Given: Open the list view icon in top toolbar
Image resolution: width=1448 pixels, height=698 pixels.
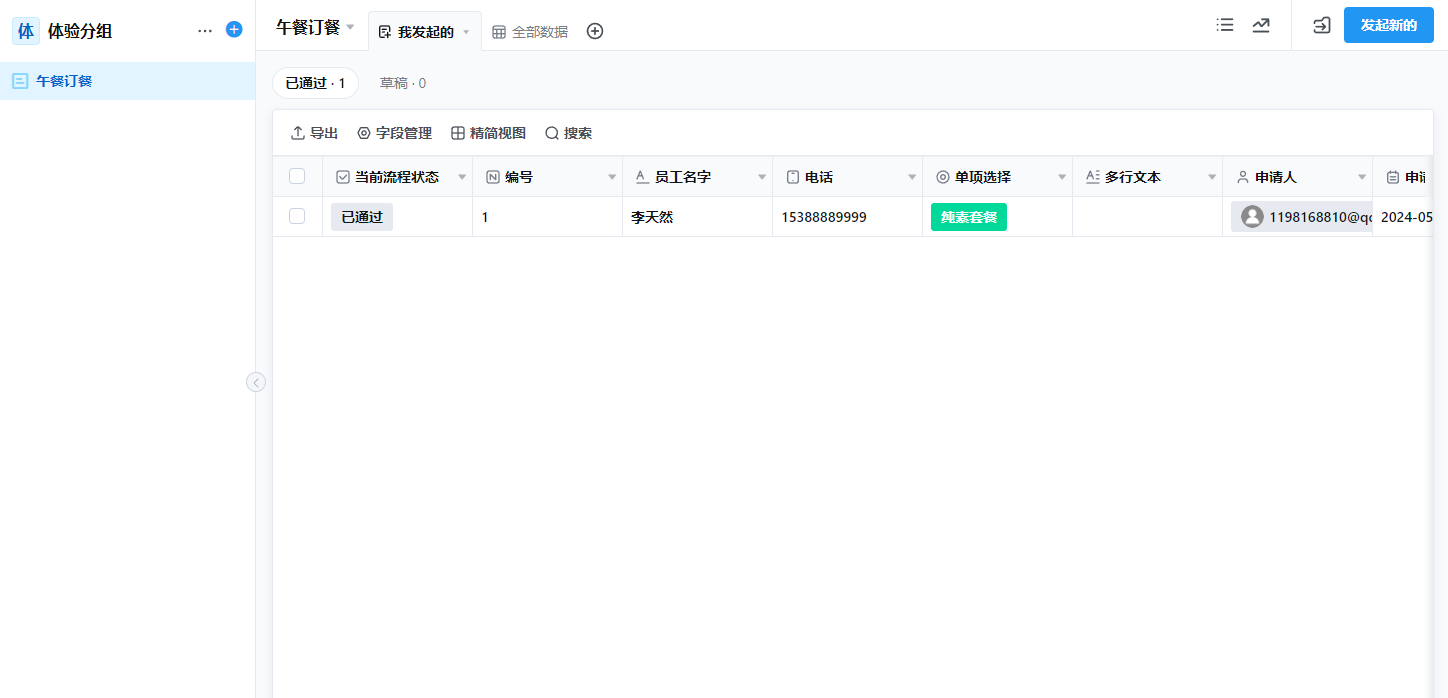Looking at the screenshot, I should 1224,25.
